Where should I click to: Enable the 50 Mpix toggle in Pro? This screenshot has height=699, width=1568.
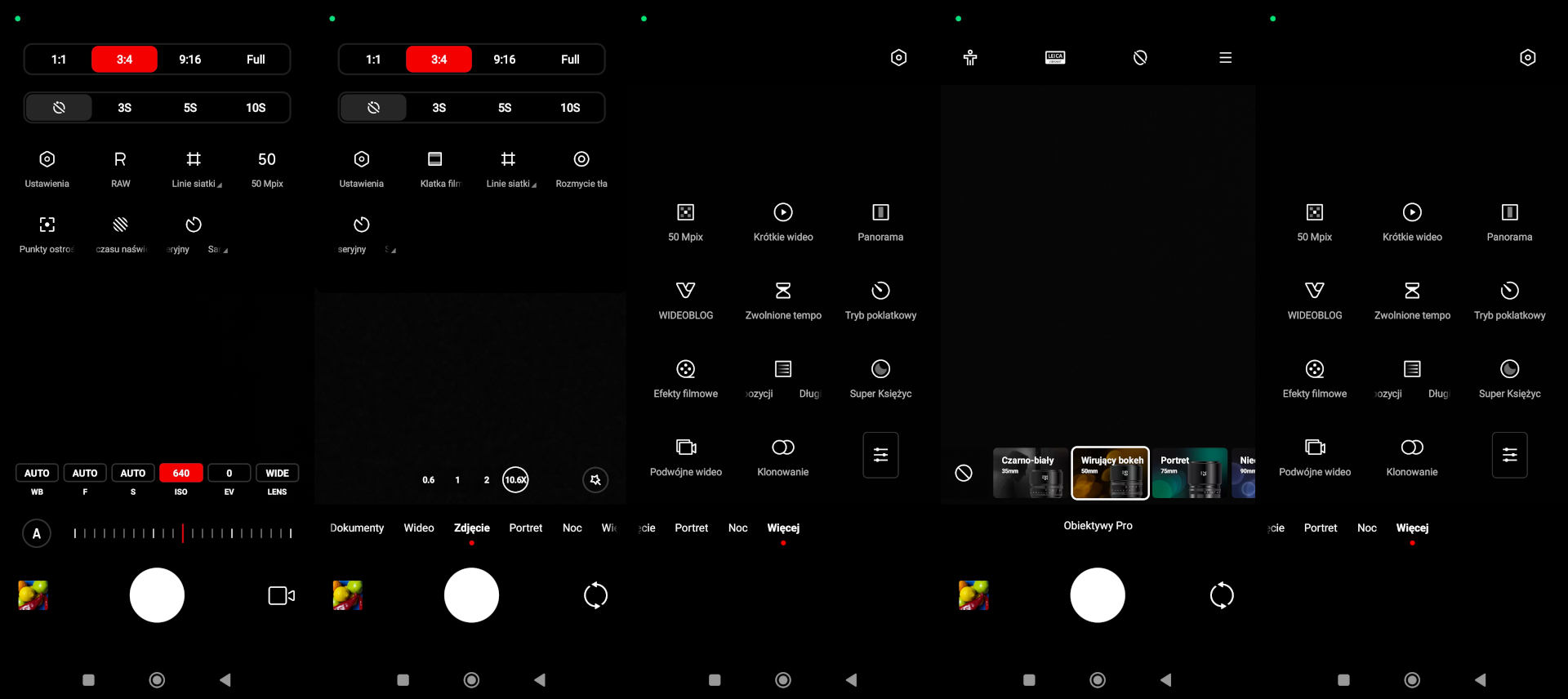pyautogui.click(x=267, y=168)
